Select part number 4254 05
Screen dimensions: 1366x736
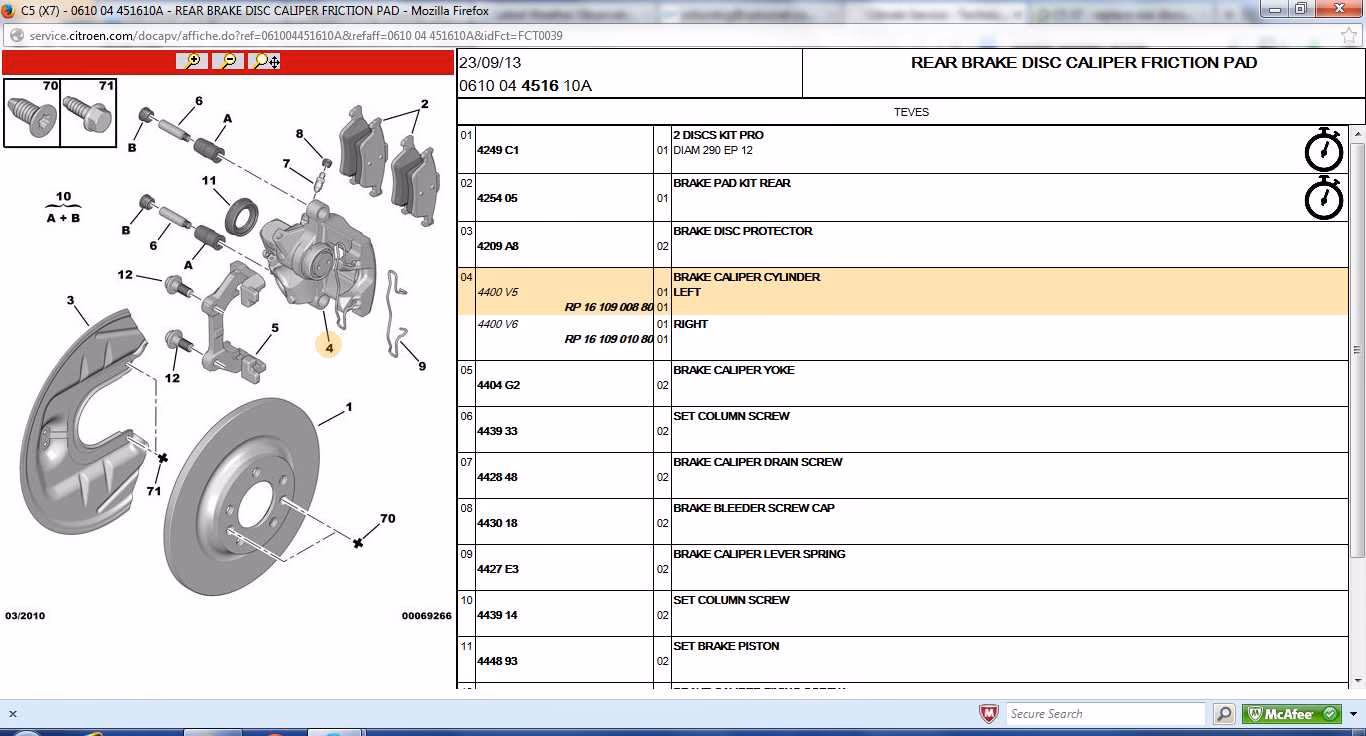tap(497, 198)
